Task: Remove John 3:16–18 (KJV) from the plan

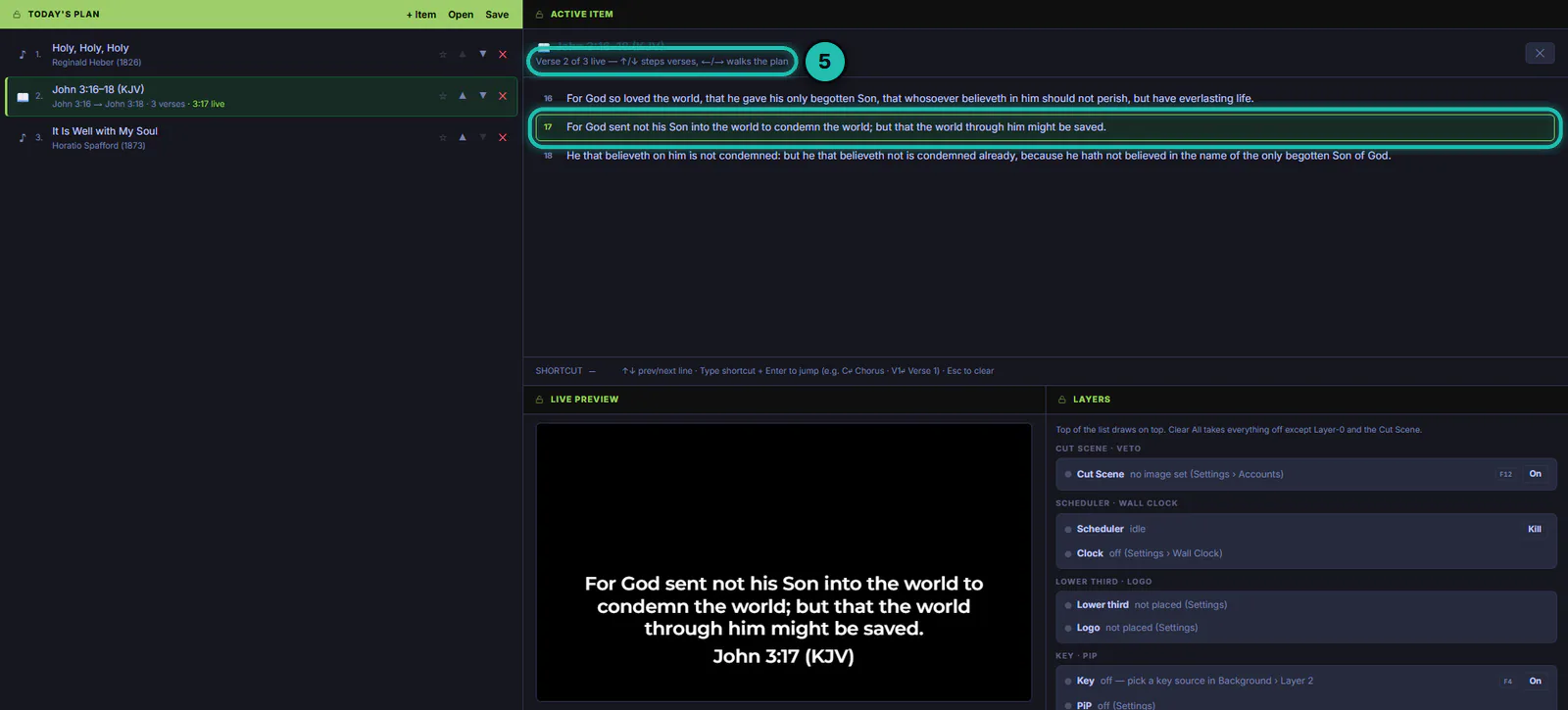Action: (x=503, y=96)
